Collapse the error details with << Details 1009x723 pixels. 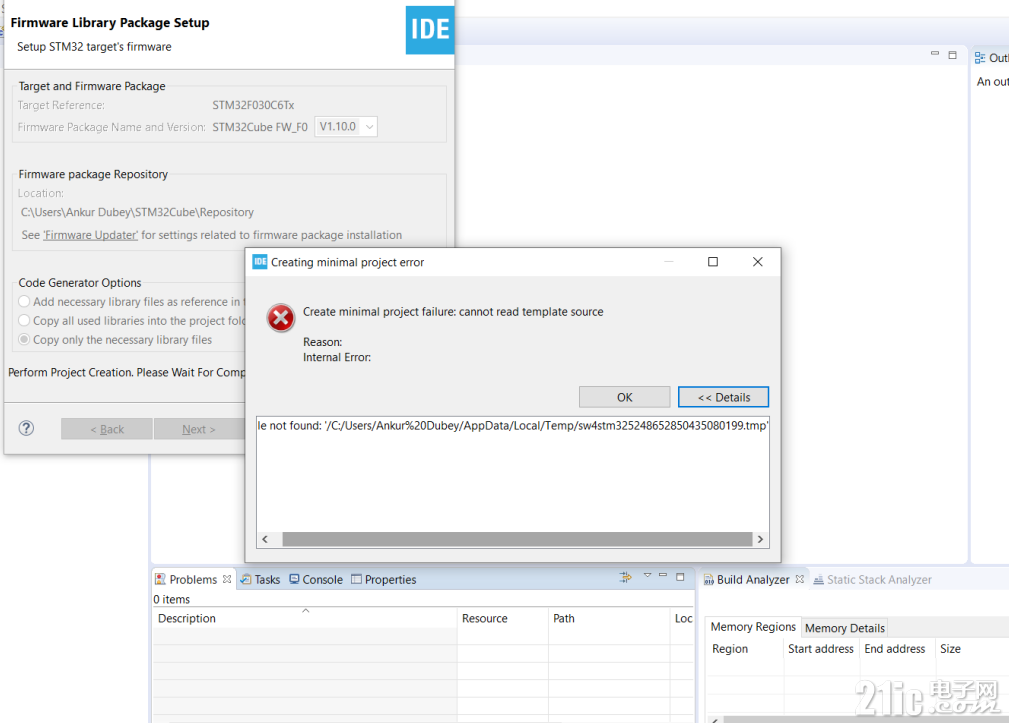(x=723, y=397)
